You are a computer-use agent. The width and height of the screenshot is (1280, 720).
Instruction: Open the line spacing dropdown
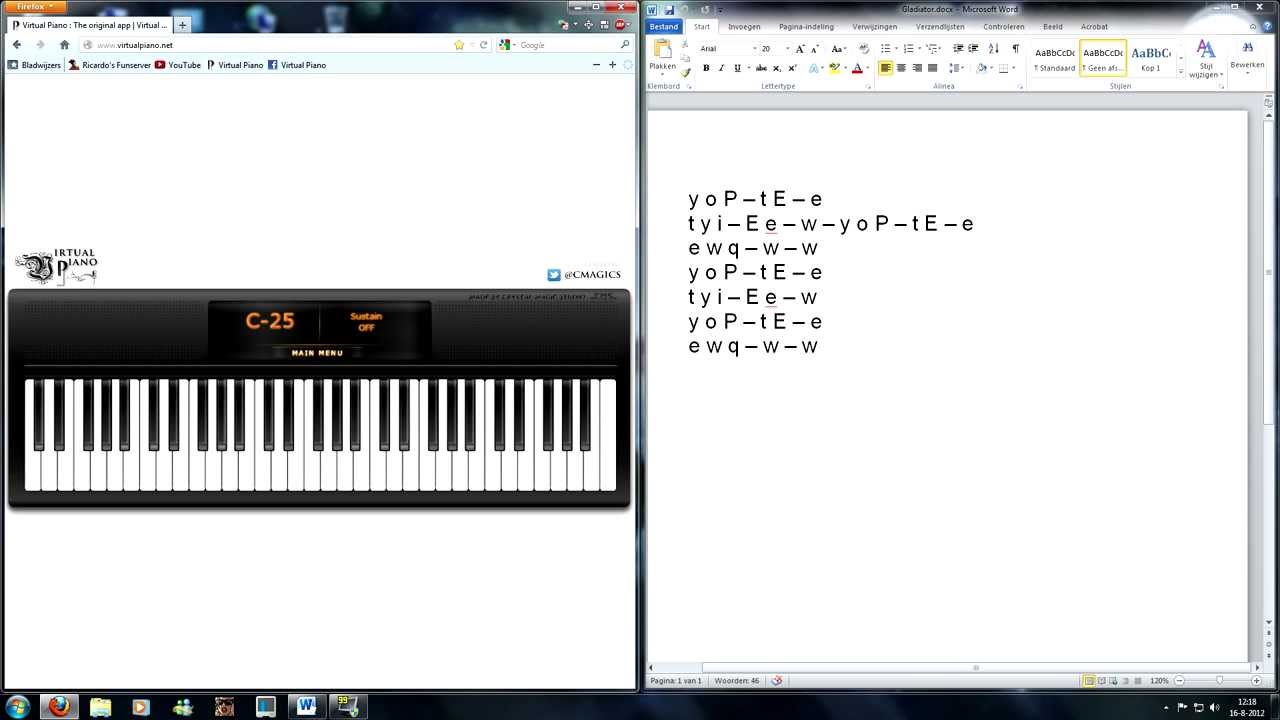958,68
